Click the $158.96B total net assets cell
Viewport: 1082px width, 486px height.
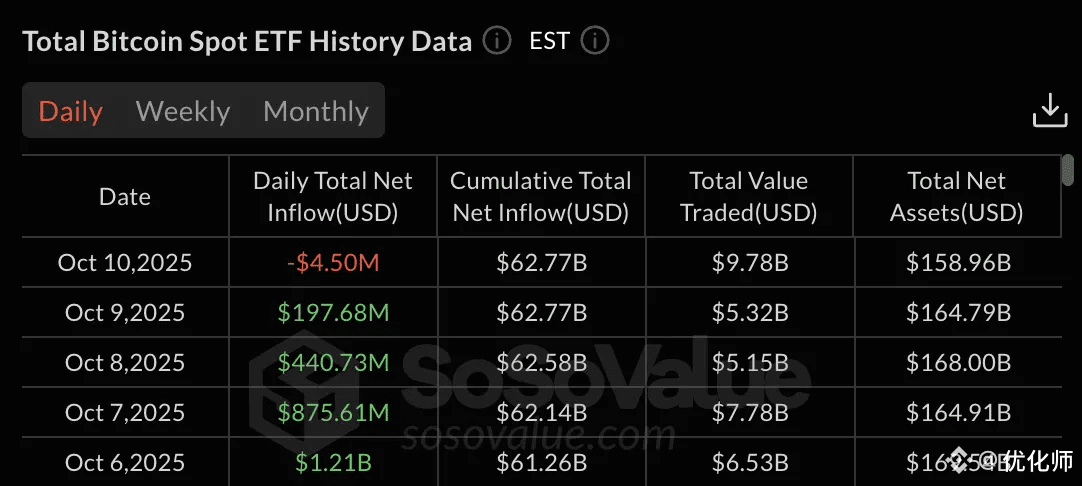pyautogui.click(x=958, y=263)
